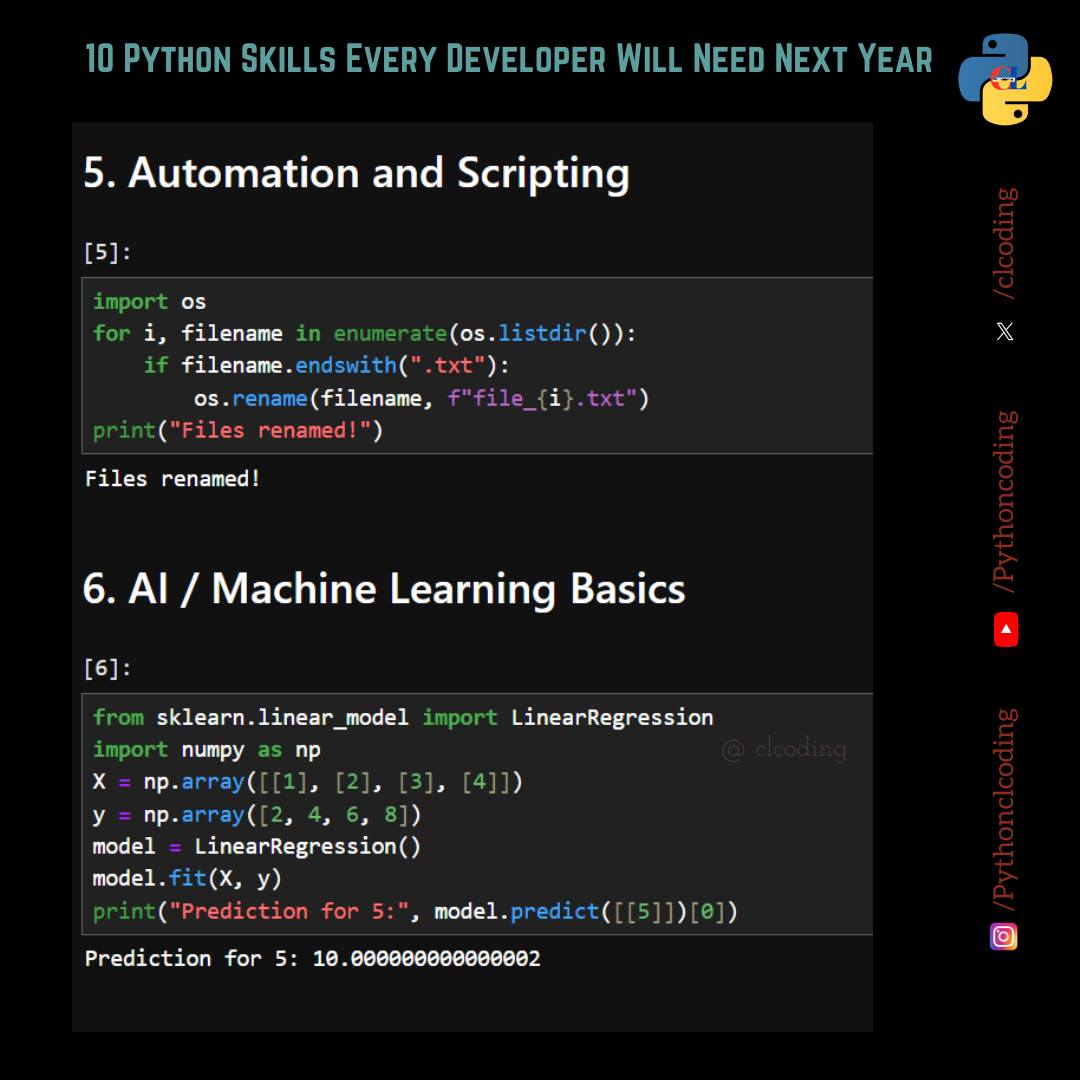Click the @ clcoding watermark

point(784,749)
